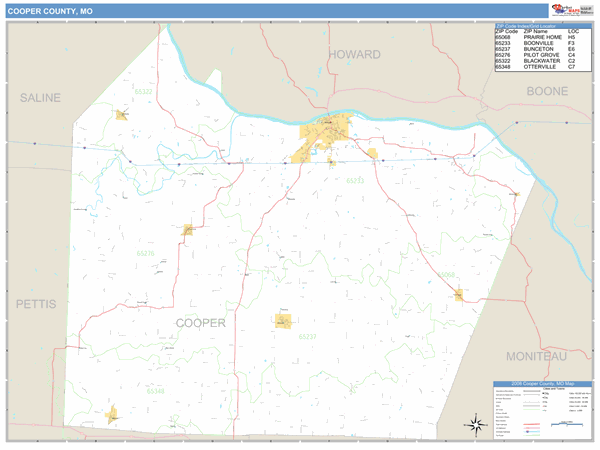Click the 2008 Cooper County legend title
Image resolution: width=600 pixels, height=450 pixels.
coord(543,383)
